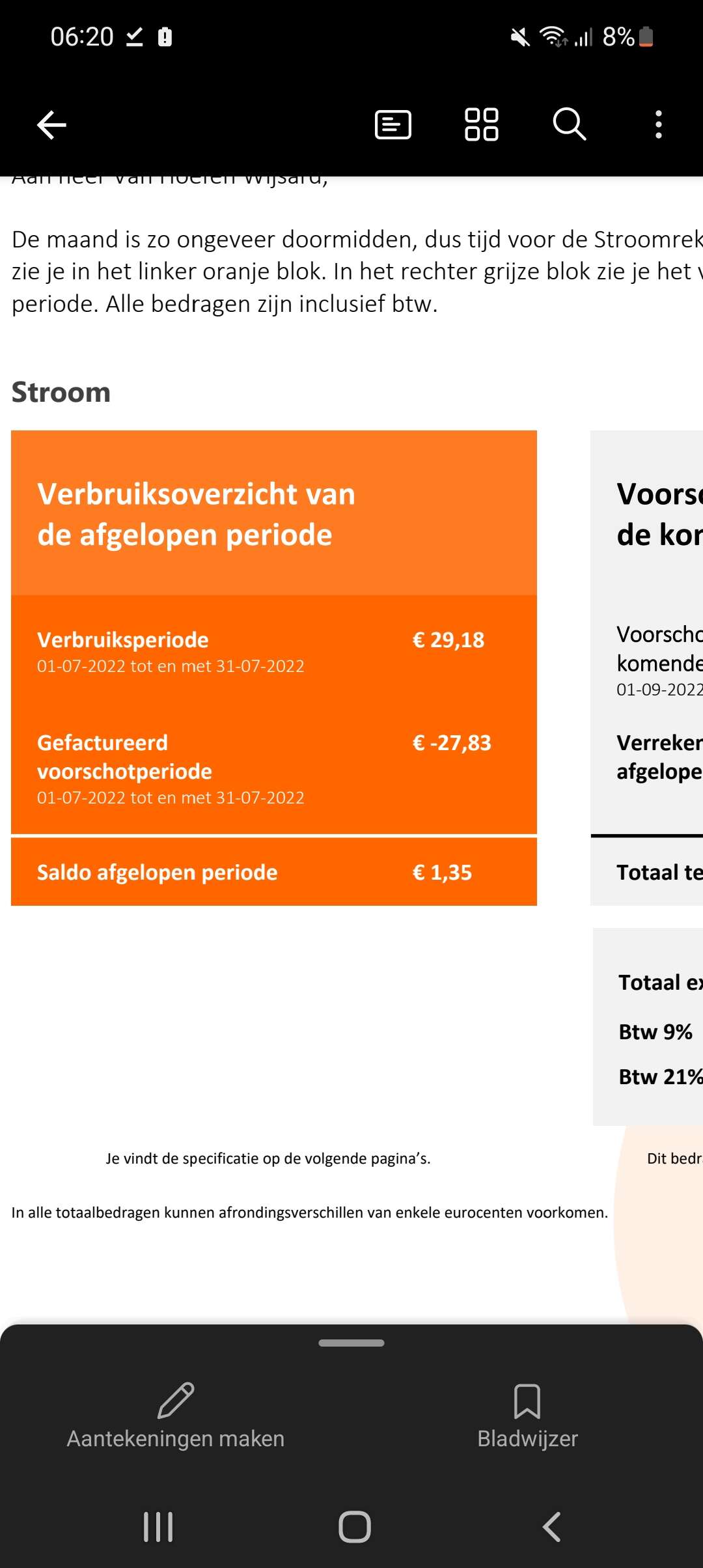The width and height of the screenshot is (703, 1568).
Task: Open the text reflow view icon
Action: [x=393, y=124]
